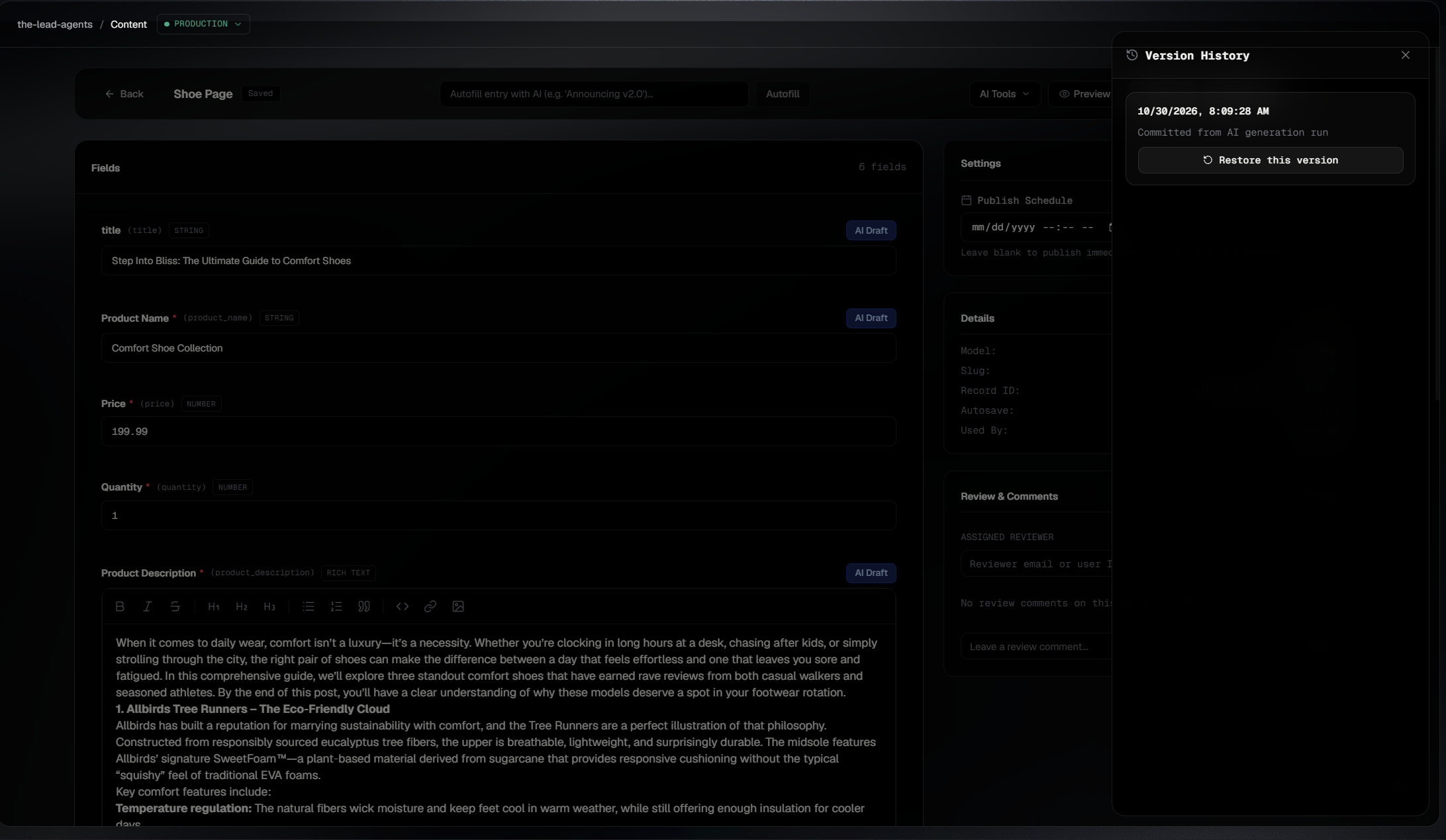Screen dimensions: 1446x840
Task: Restore this version from 10/30/2026
Action: point(1271,160)
